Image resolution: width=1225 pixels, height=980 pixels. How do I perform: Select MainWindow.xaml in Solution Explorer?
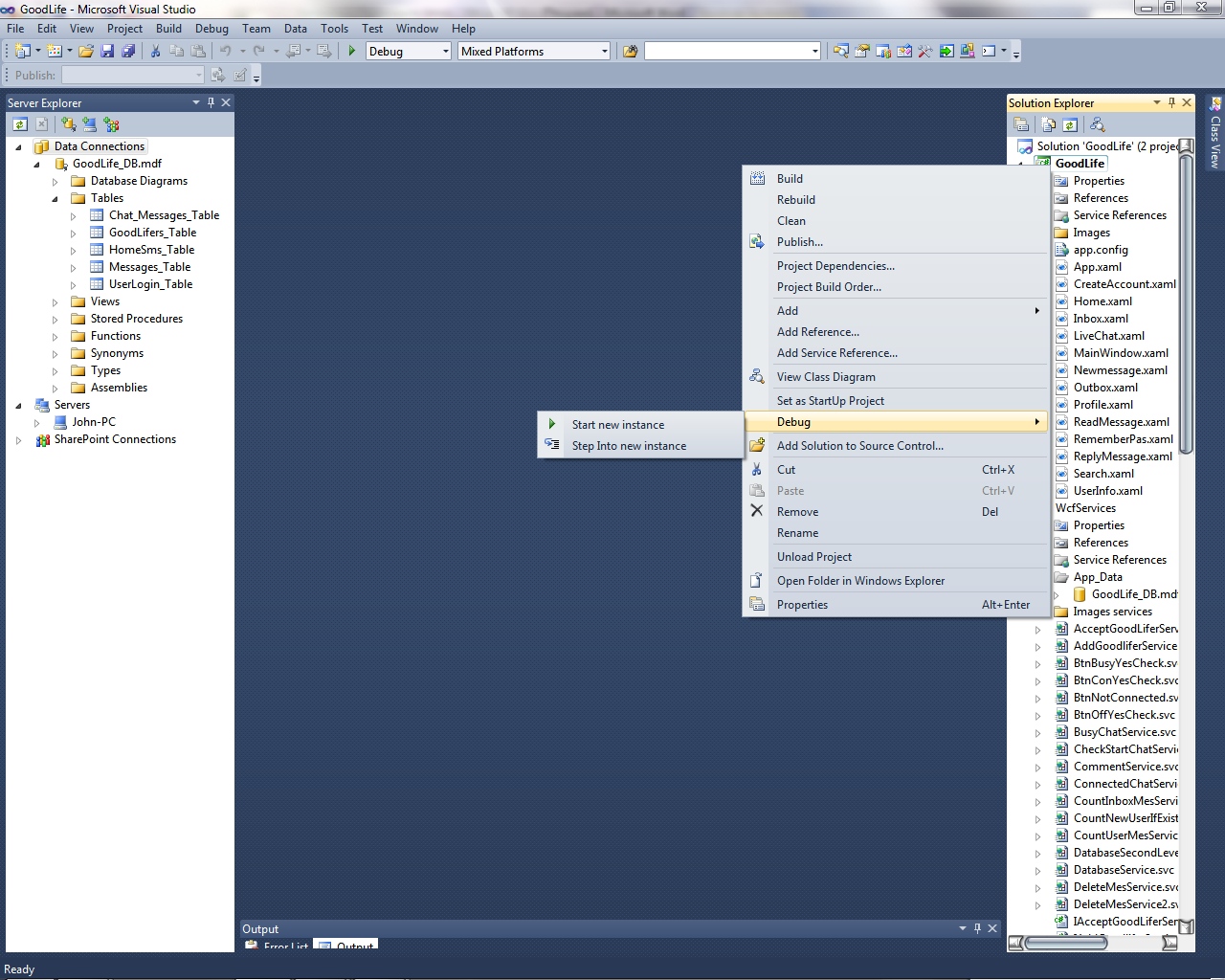pyautogui.click(x=1121, y=353)
